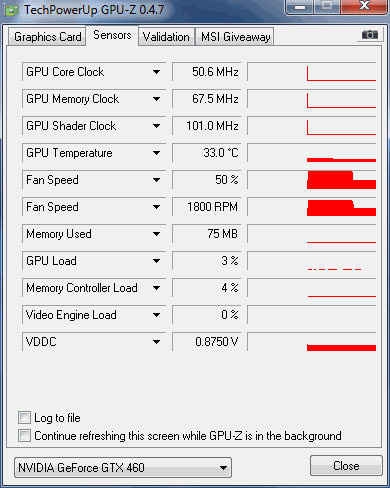Image resolution: width=390 pixels, height=488 pixels.
Task: Close the window using title bar X
Action: [364, 6]
